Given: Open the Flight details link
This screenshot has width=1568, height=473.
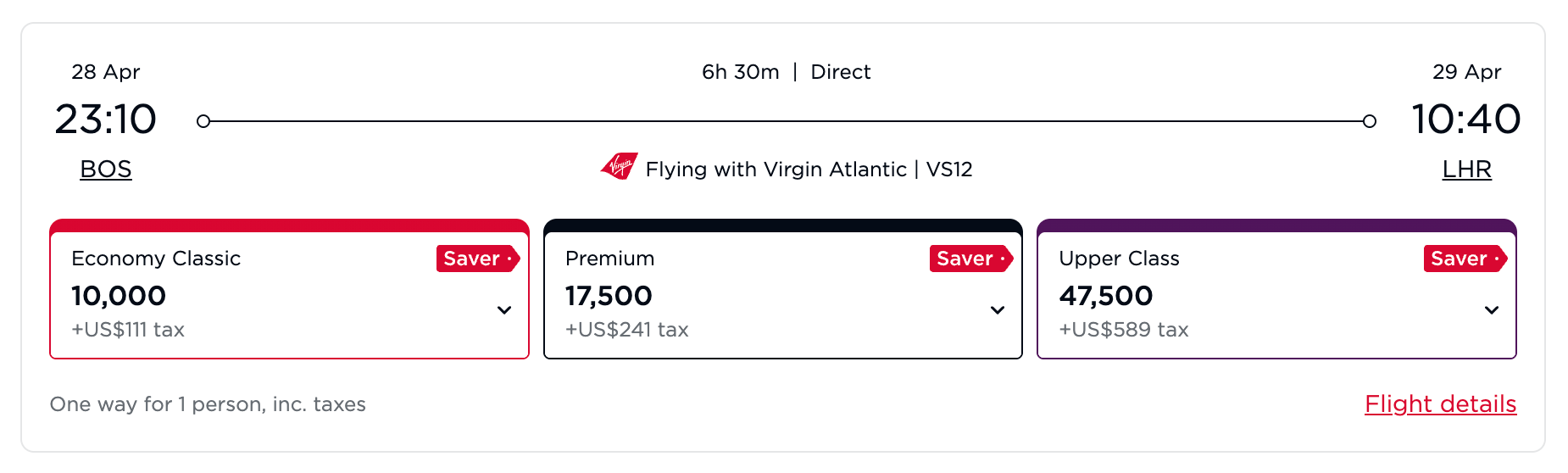Looking at the screenshot, I should click(1440, 404).
